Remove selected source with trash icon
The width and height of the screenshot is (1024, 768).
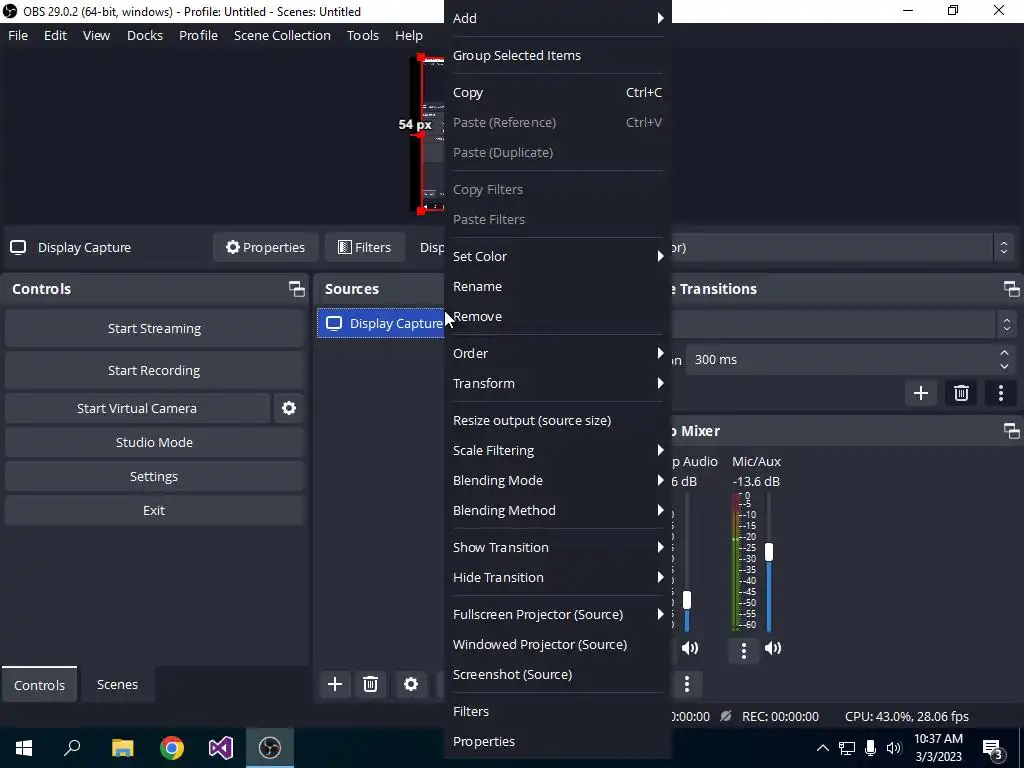370,684
